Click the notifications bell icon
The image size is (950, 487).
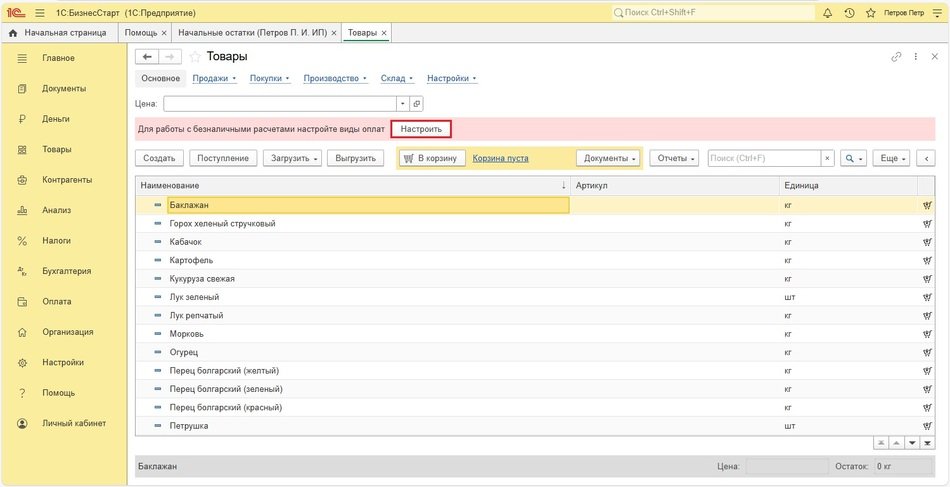coord(827,13)
